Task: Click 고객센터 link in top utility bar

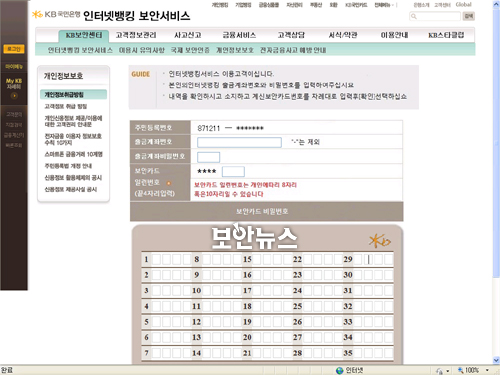Action: point(442,5)
